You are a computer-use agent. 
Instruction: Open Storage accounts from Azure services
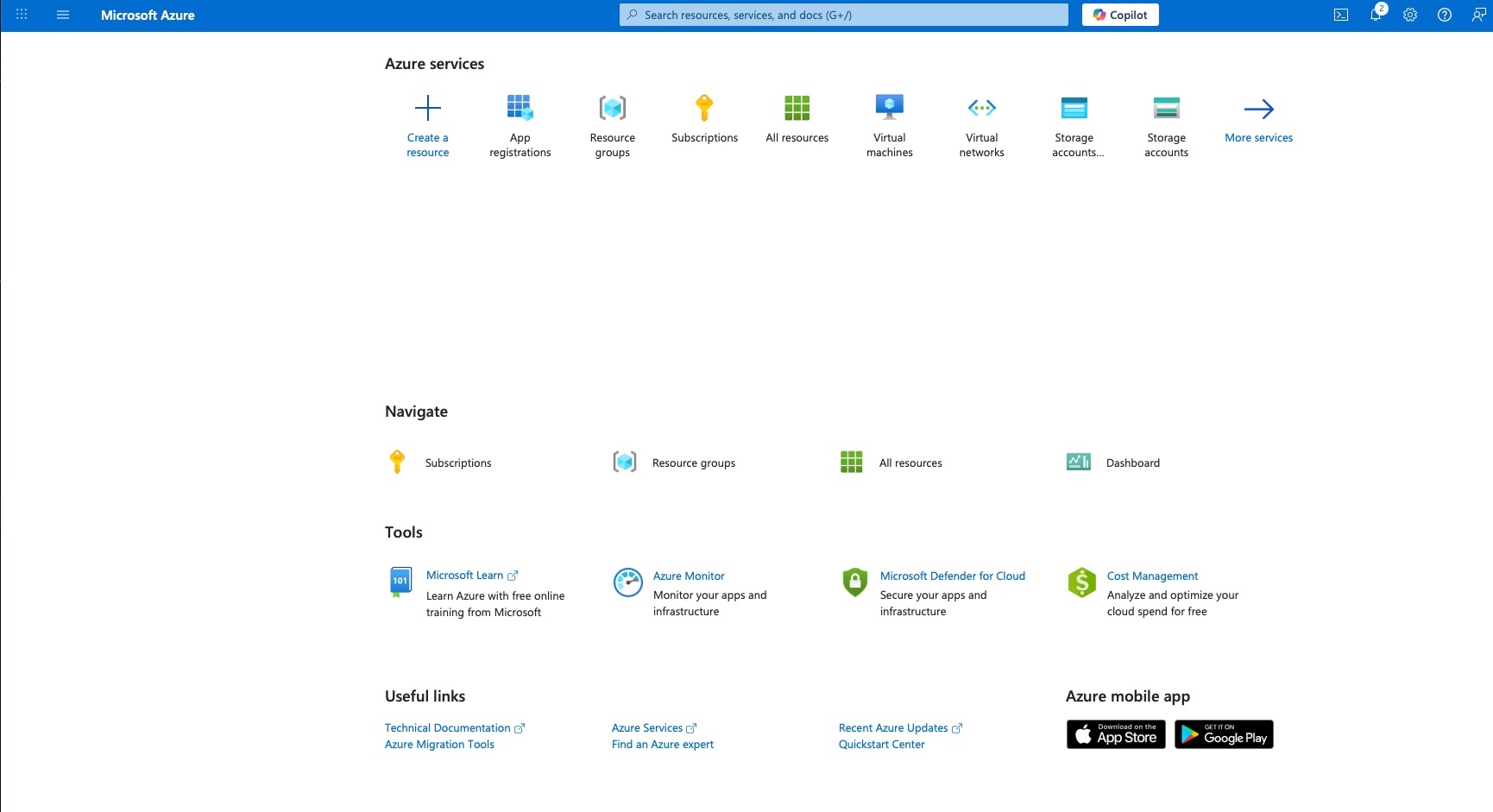[x=1166, y=125]
